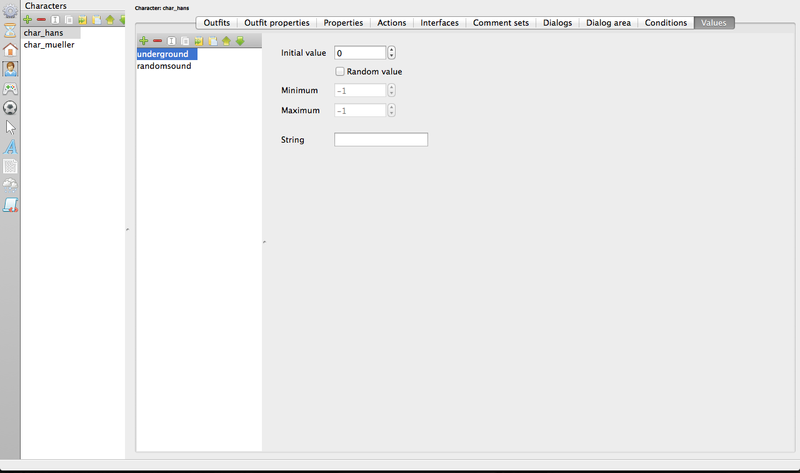Select the cursor arrow sidebar icon
Viewport: 800px width, 473px height.
pyautogui.click(x=11, y=127)
